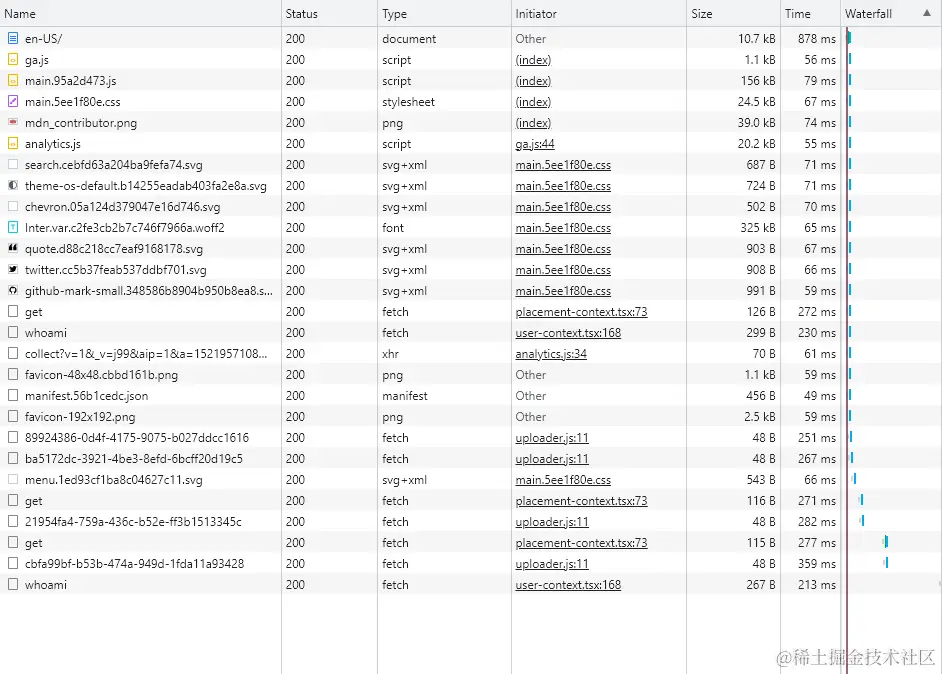
Task: Select the mdn_contributor.png request name
Action: tap(81, 123)
